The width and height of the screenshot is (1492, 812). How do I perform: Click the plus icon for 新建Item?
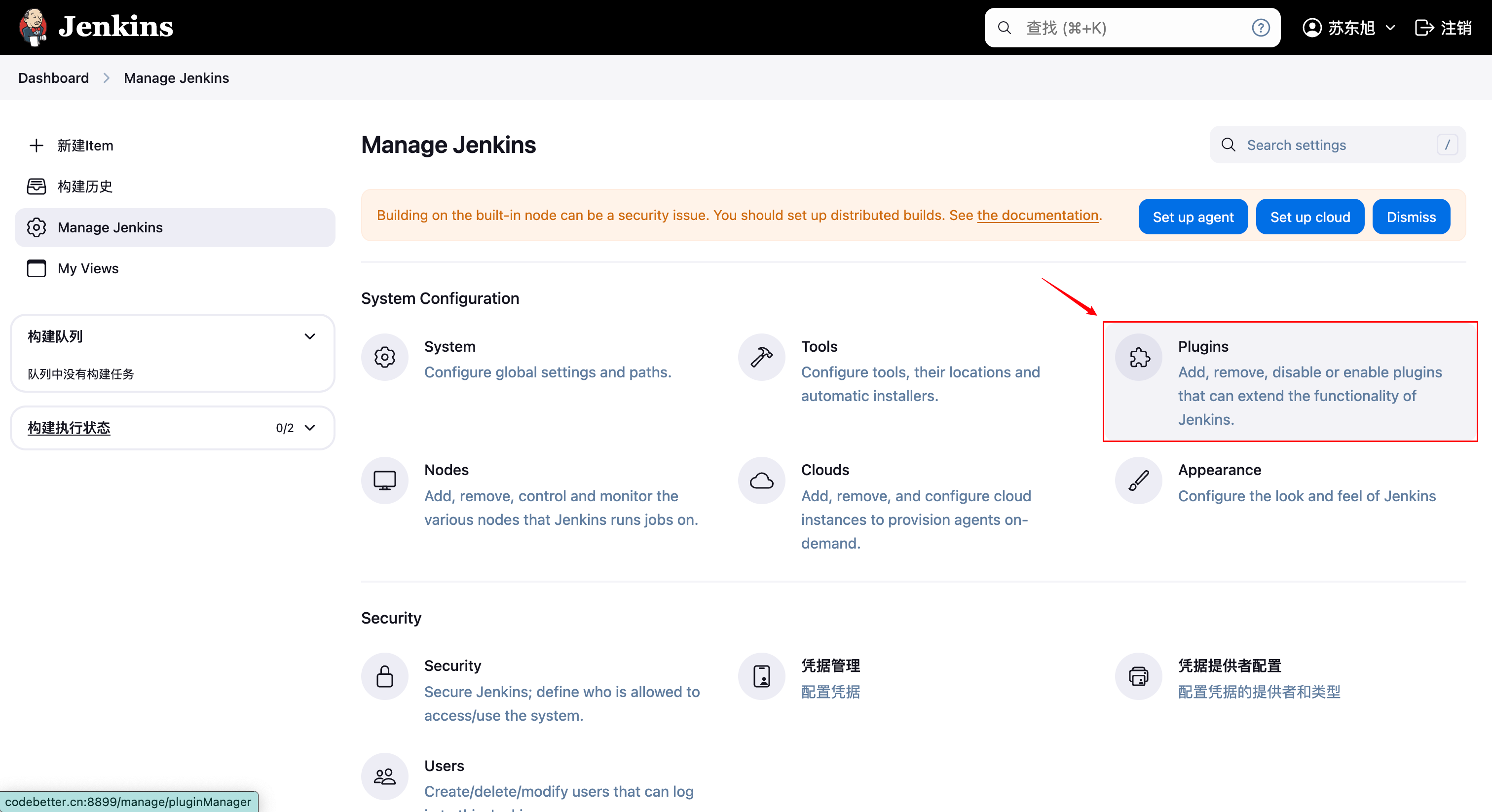pyautogui.click(x=37, y=146)
